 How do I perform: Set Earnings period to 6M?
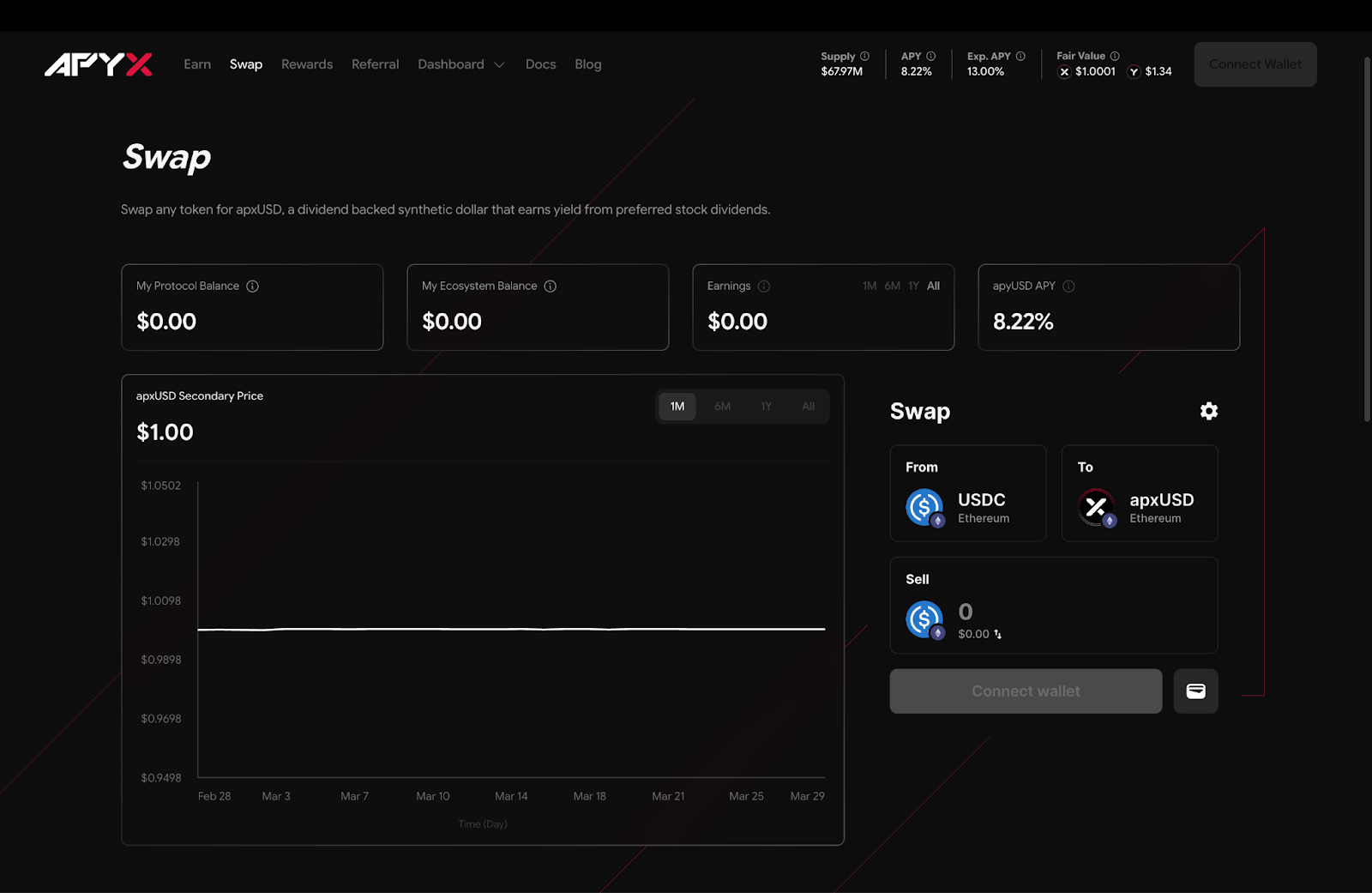tap(893, 287)
